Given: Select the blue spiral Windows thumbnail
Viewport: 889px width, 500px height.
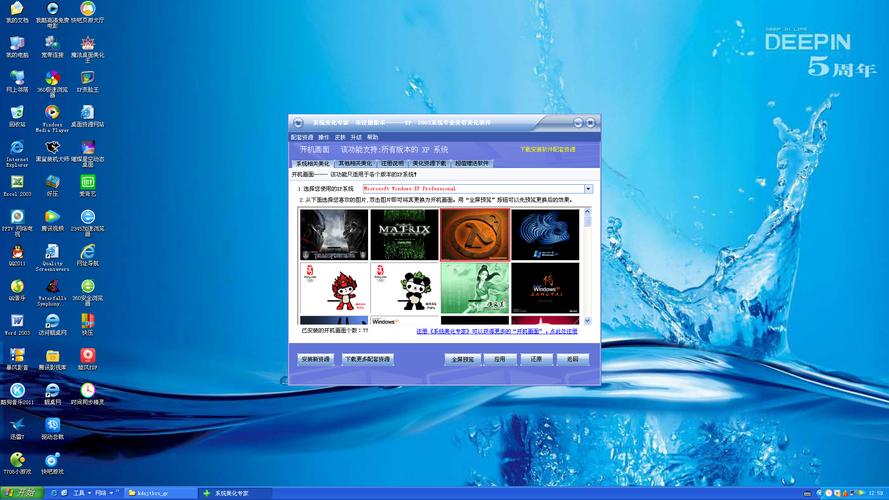Looking at the screenshot, I should click(x=545, y=235).
